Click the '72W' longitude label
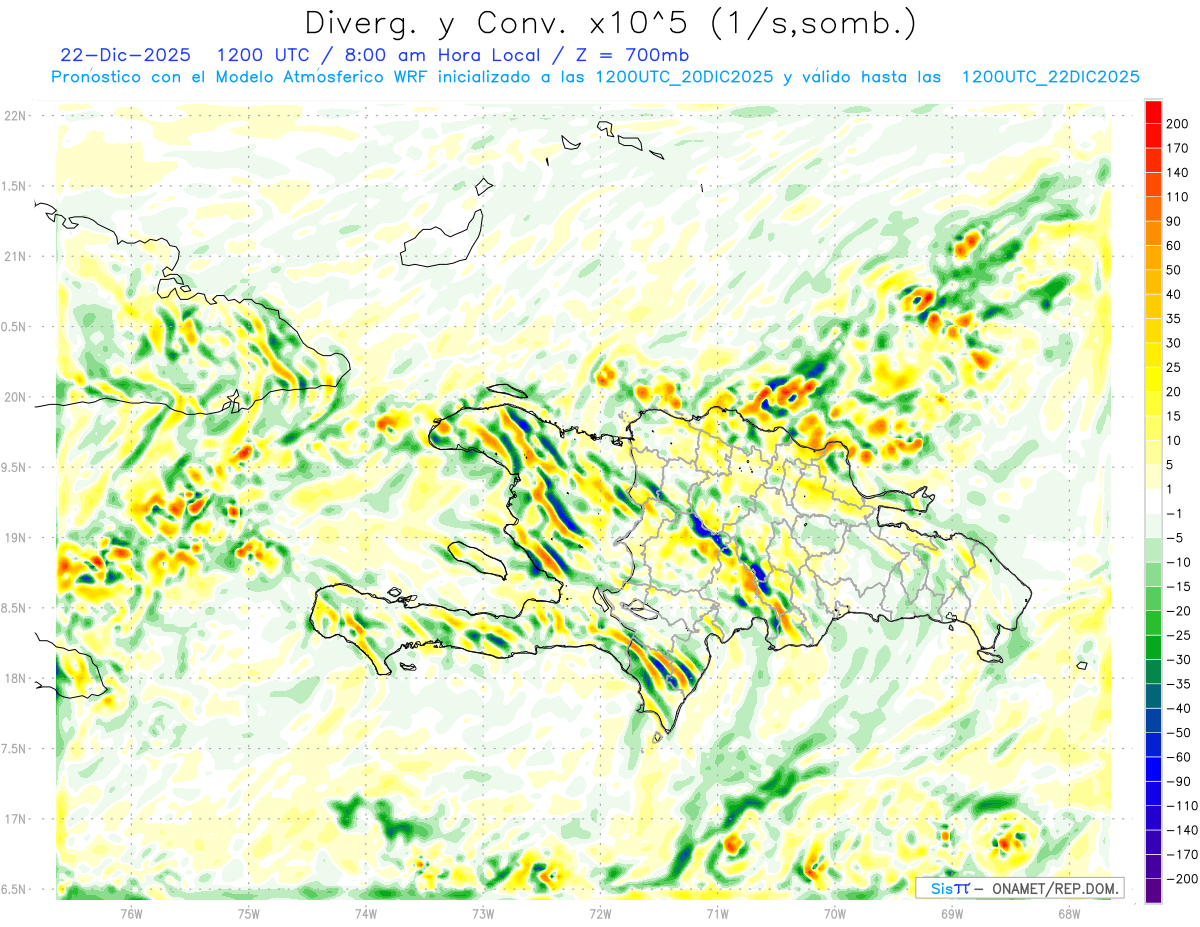The image size is (1200, 927). (600, 913)
